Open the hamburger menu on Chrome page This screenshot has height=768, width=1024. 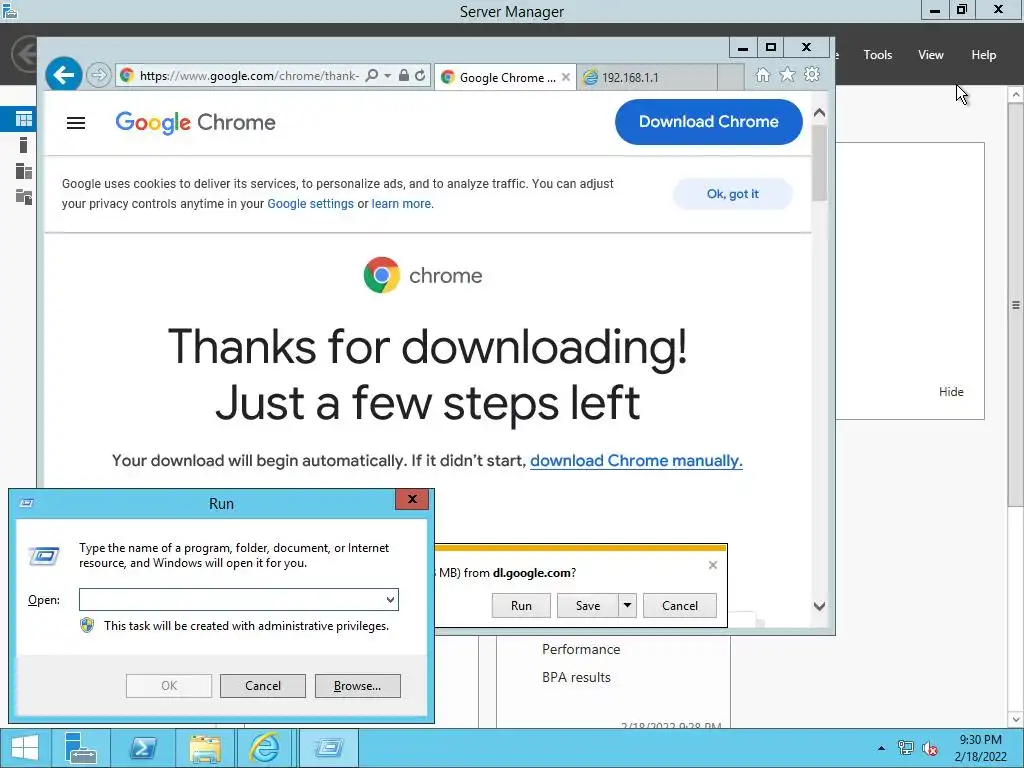[x=76, y=123]
